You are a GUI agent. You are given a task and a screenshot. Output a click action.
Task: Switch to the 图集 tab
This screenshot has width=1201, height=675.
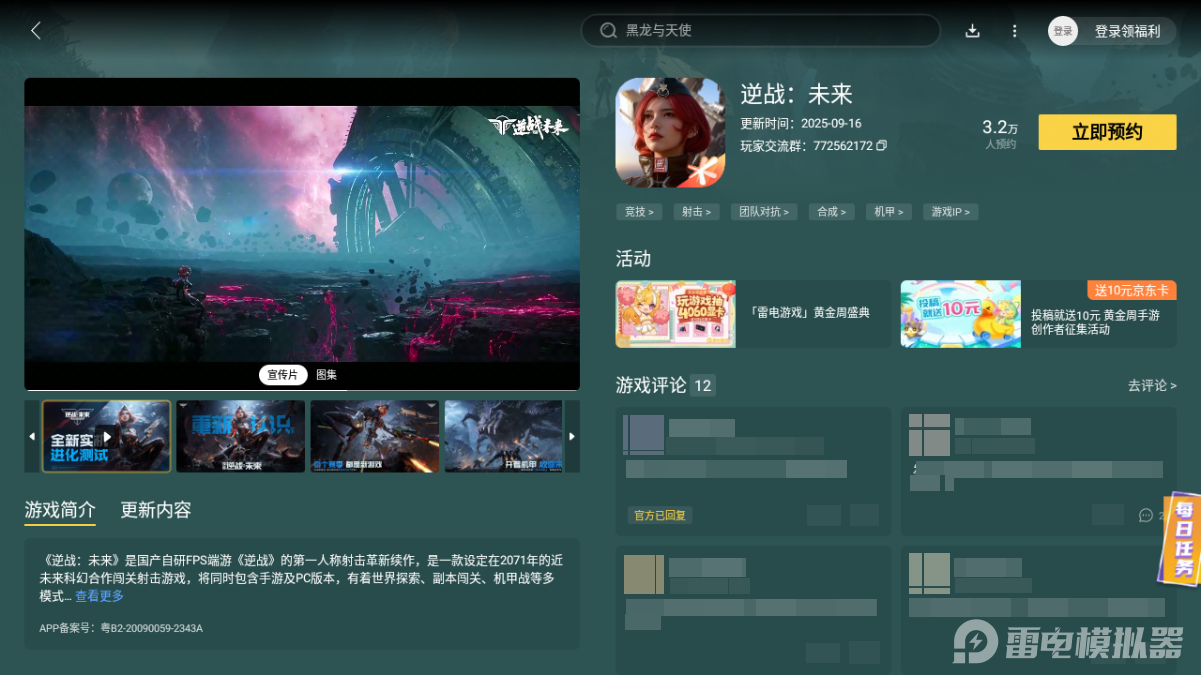(x=327, y=374)
